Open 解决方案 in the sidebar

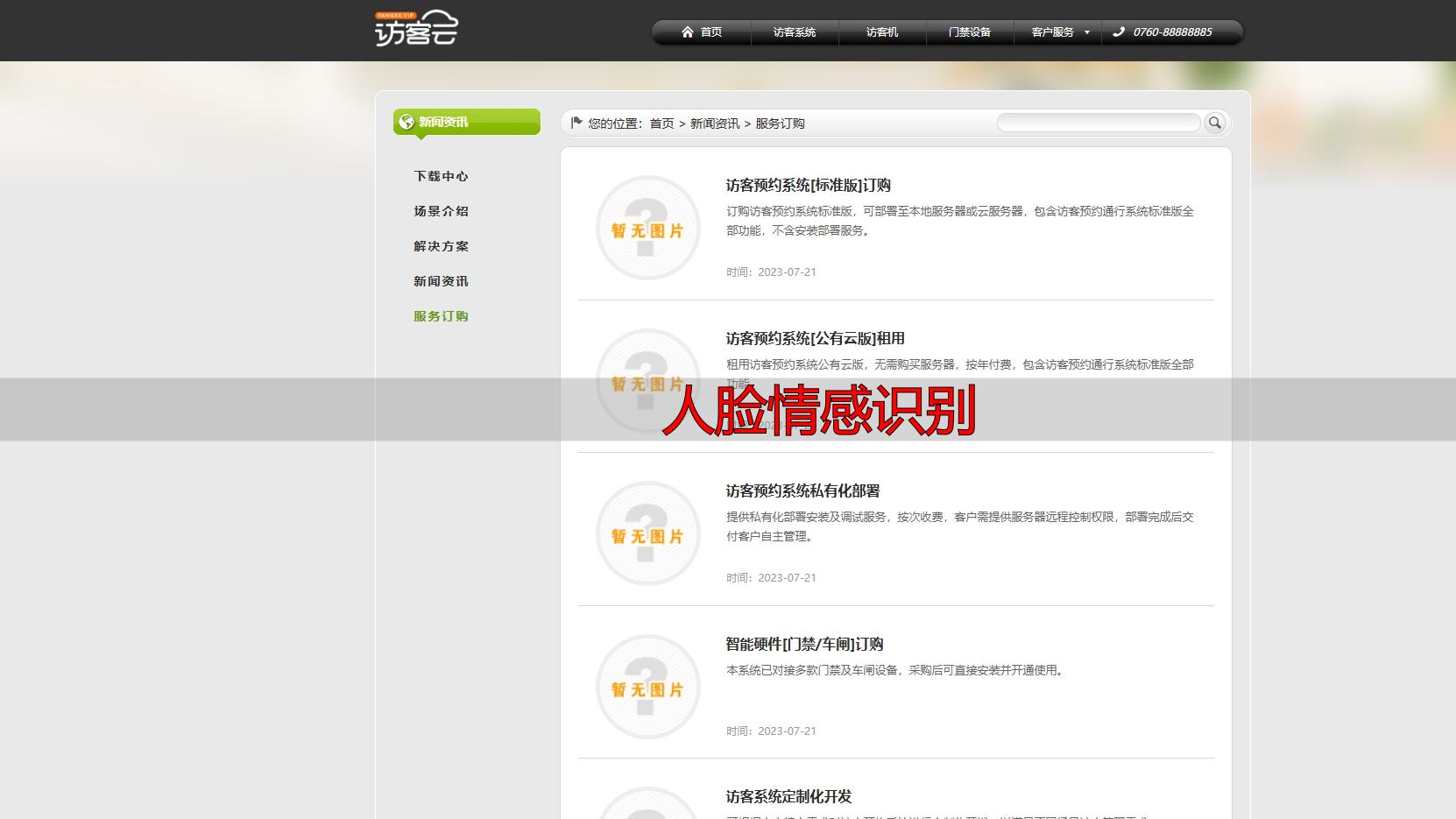[x=441, y=246]
